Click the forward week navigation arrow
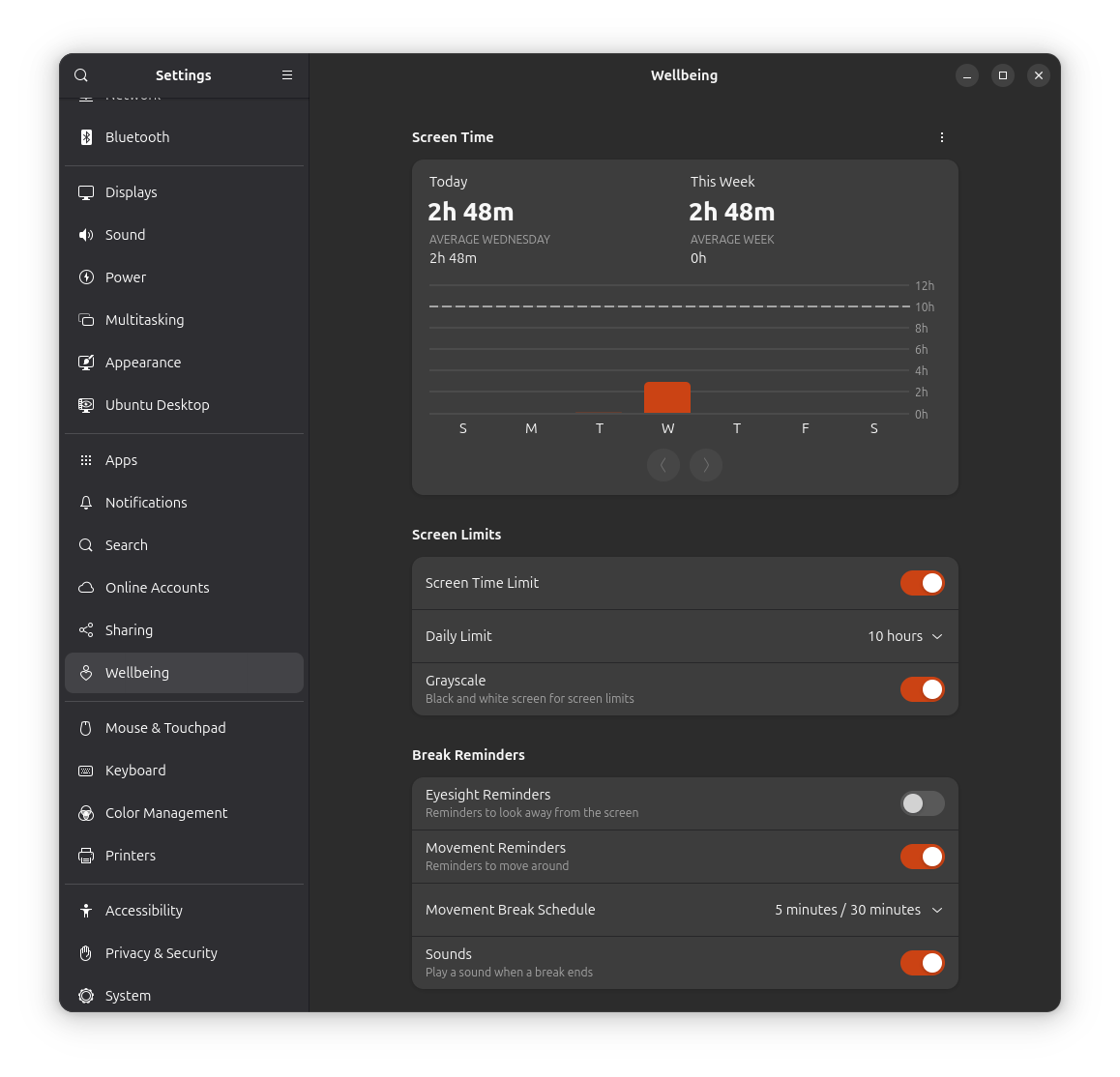1120x1077 pixels. 706,465
